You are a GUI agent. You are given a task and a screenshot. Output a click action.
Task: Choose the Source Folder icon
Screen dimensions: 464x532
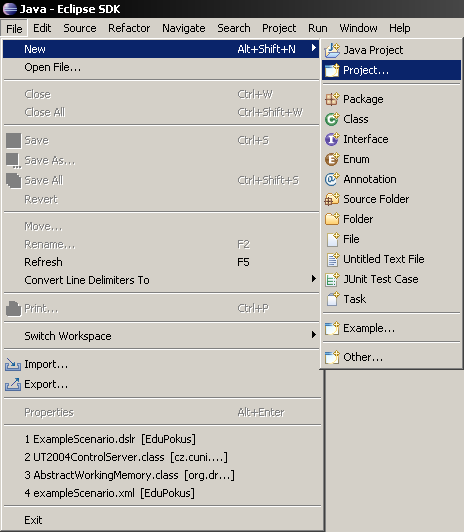point(332,199)
